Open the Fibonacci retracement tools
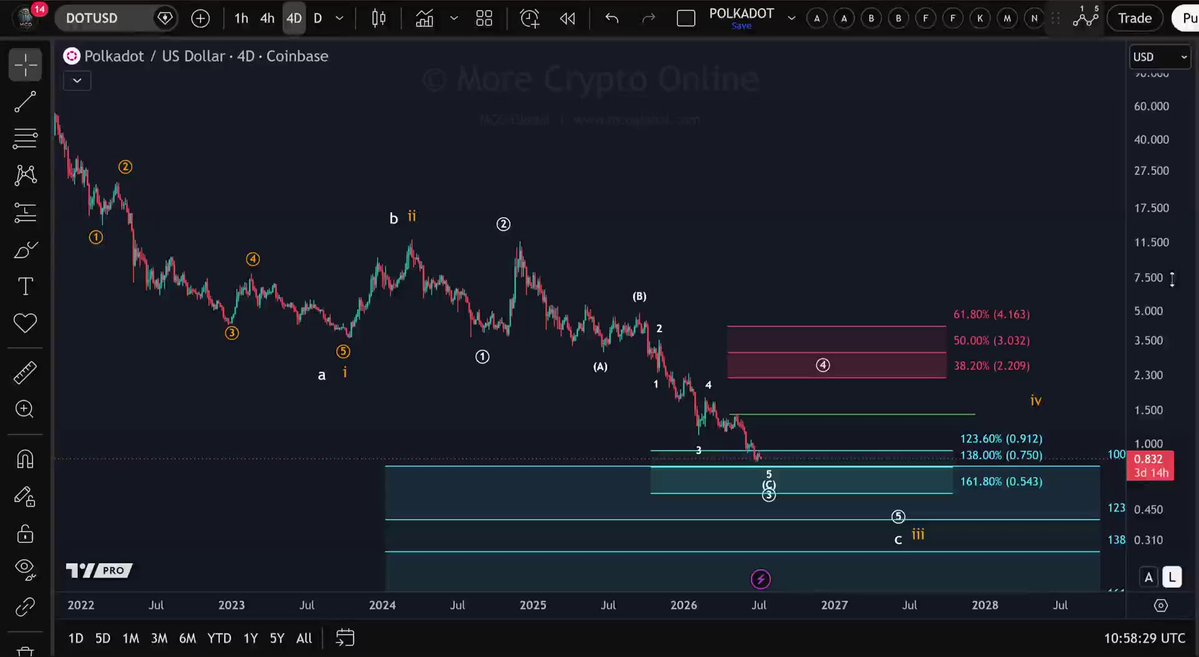 coord(25,138)
